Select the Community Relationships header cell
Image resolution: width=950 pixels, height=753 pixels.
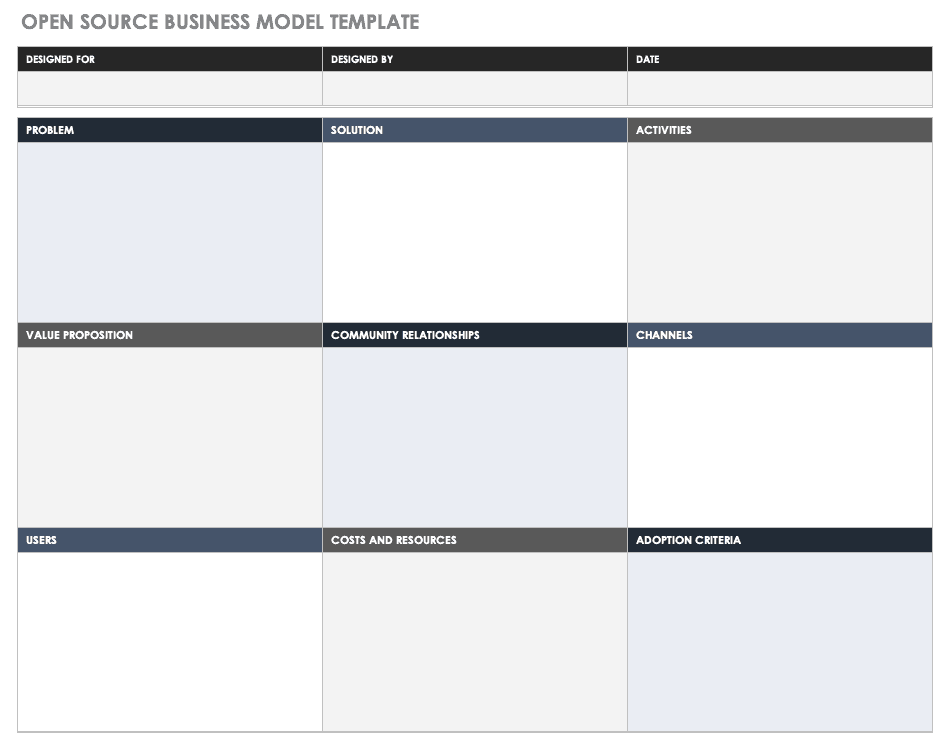click(x=475, y=335)
